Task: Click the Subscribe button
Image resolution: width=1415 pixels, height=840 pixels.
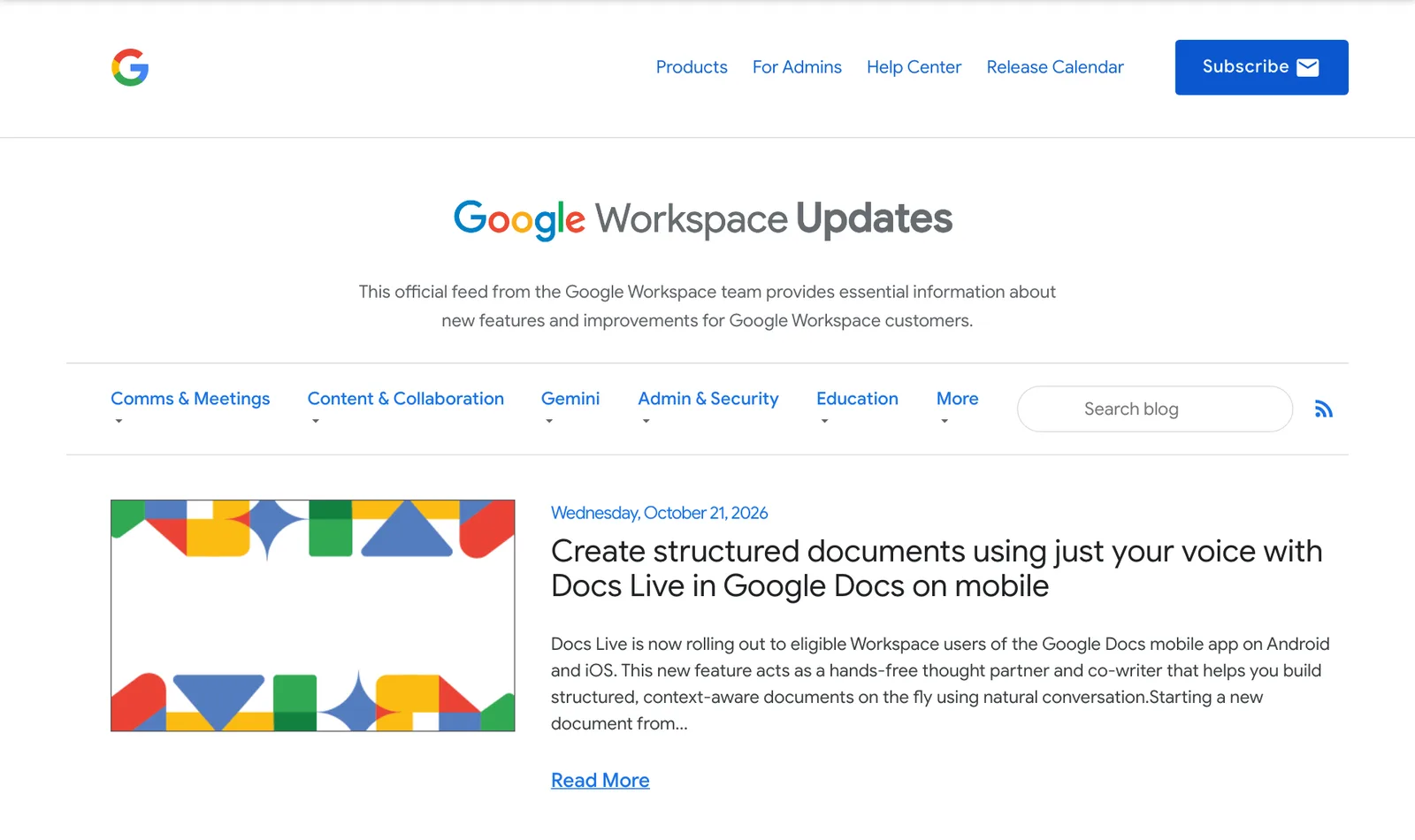Action: 1261,67
